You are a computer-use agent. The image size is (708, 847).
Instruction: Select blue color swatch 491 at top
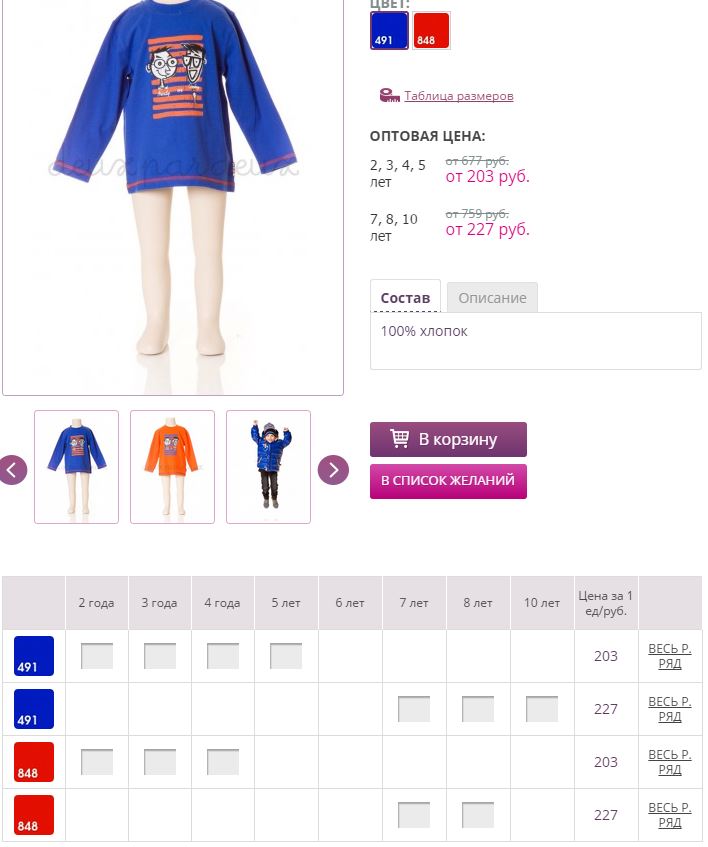pos(389,30)
